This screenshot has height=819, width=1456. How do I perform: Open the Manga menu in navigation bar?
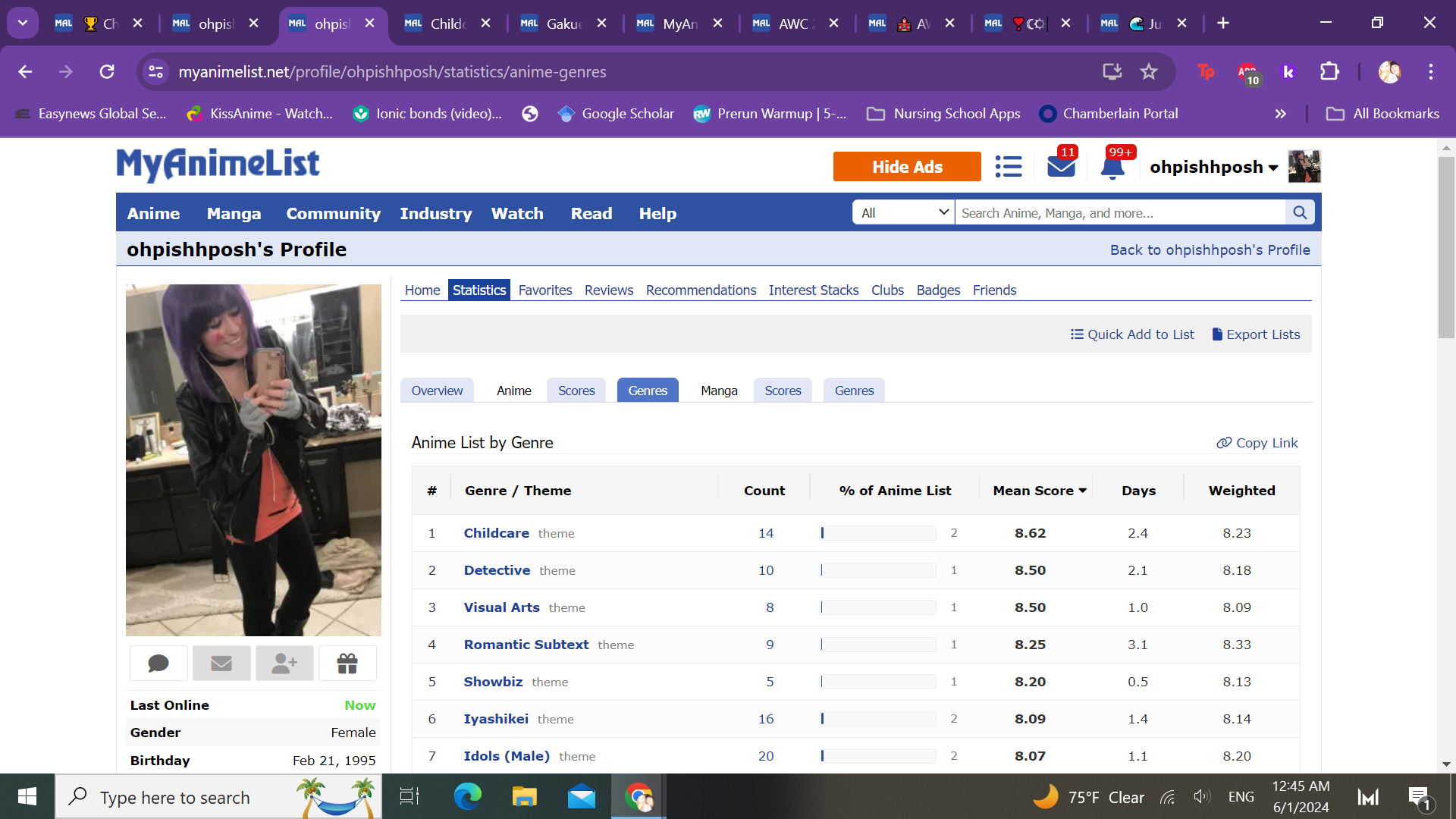point(234,213)
